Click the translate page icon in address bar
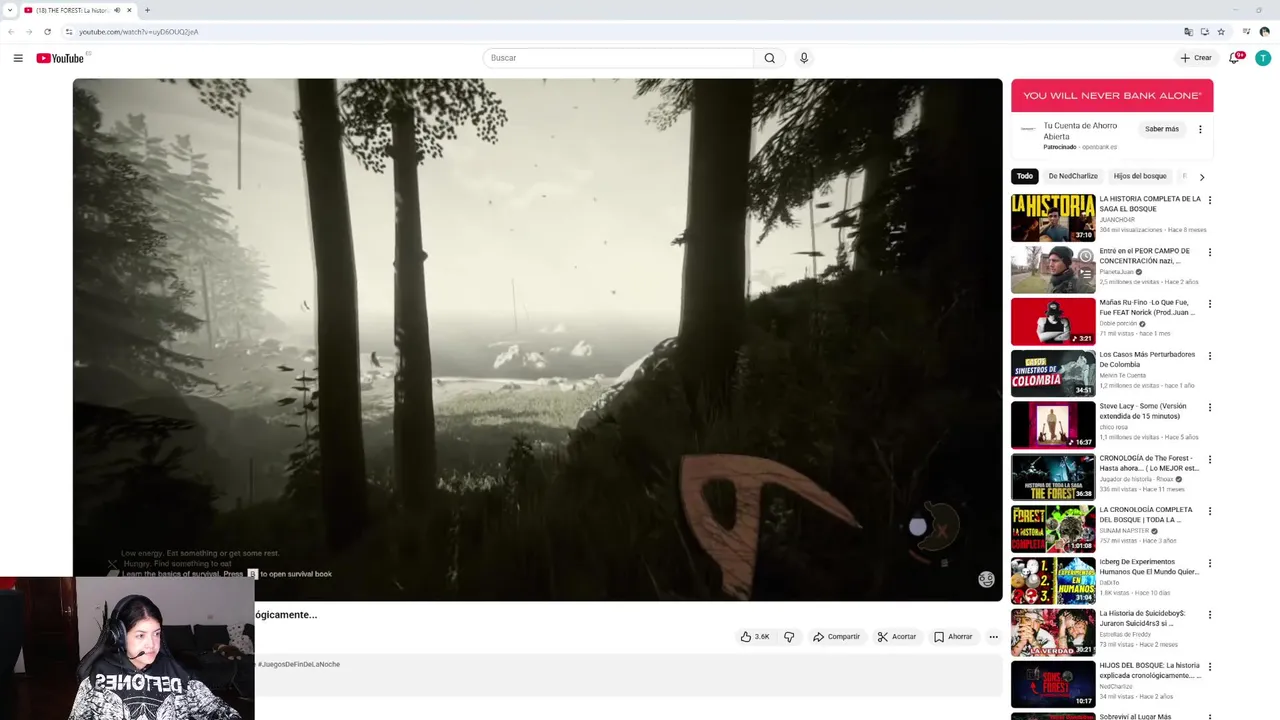The width and height of the screenshot is (1280, 720). click(x=1188, y=32)
